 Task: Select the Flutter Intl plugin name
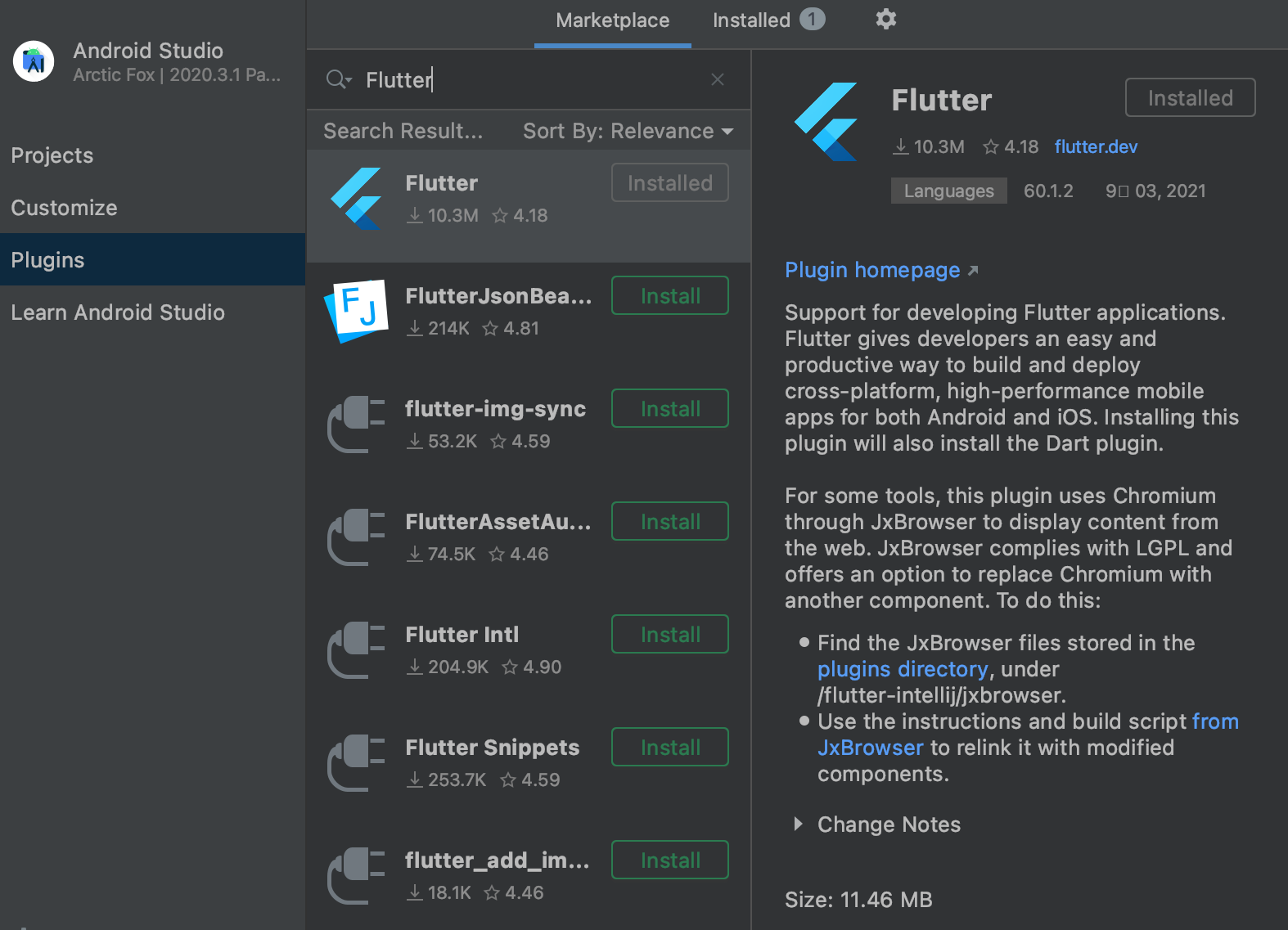click(x=462, y=635)
